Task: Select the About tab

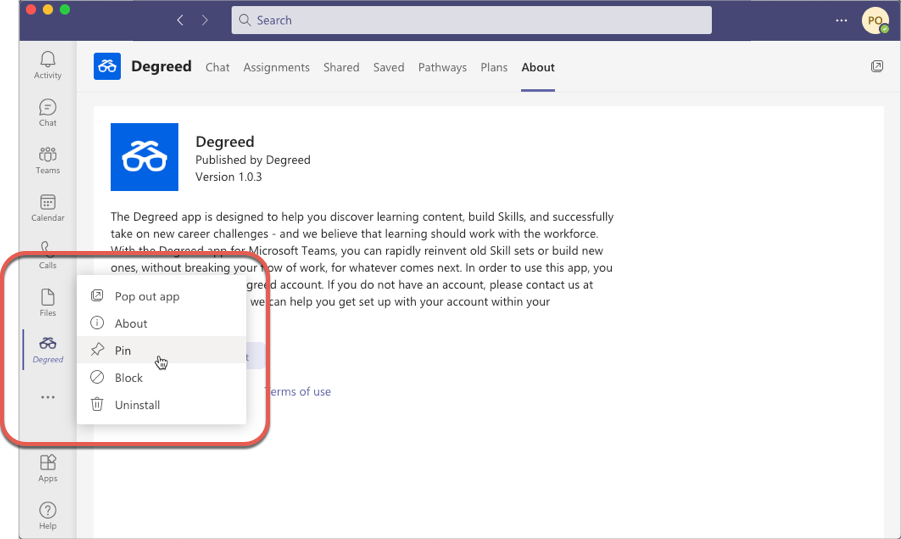Action: tap(538, 67)
